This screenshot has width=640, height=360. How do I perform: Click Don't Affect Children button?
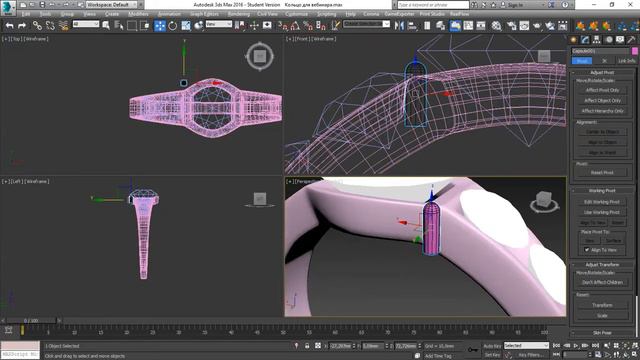tap(602, 282)
